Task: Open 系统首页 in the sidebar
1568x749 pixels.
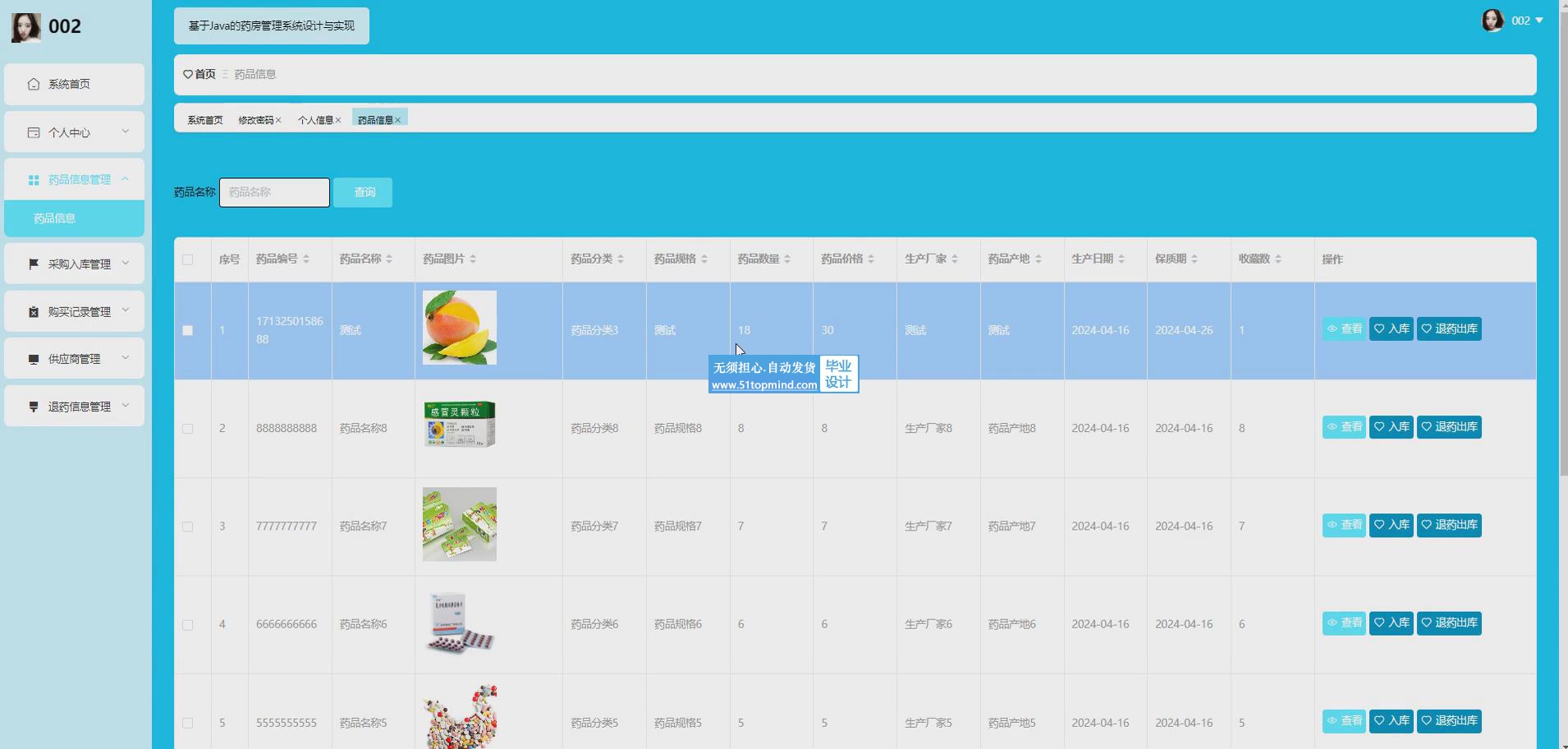Action: tap(74, 84)
